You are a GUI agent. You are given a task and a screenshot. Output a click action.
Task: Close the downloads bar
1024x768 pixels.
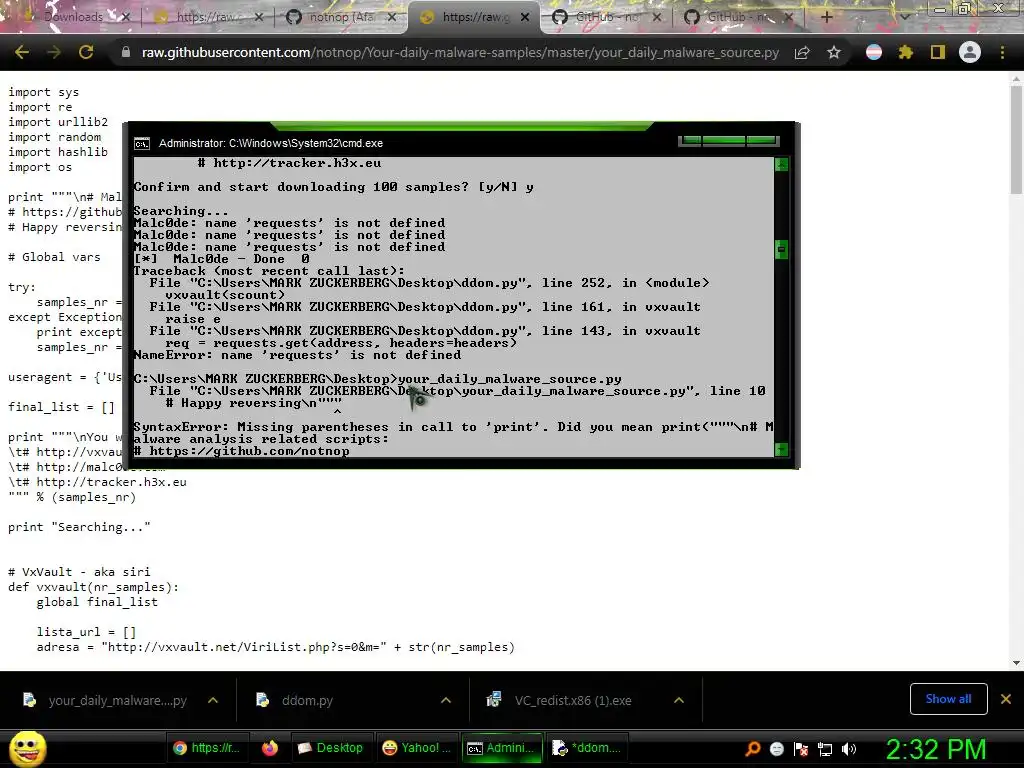tap(1006, 699)
